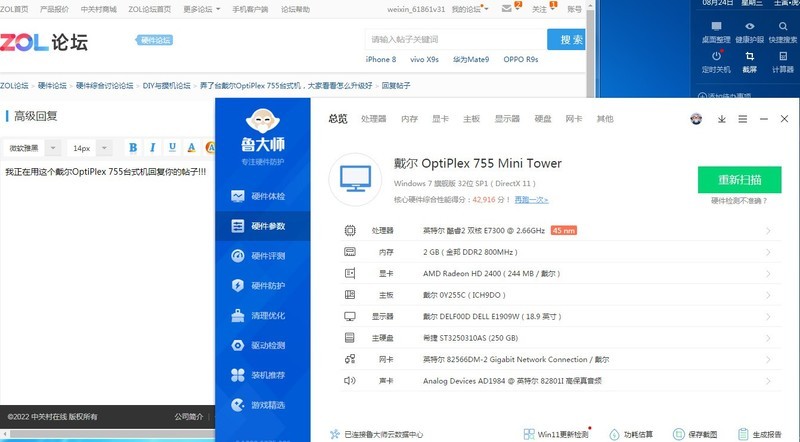Image resolution: width=800 pixels, height=442 pixels.
Task: Click iPhone 8 hot search link
Action: pos(381,59)
